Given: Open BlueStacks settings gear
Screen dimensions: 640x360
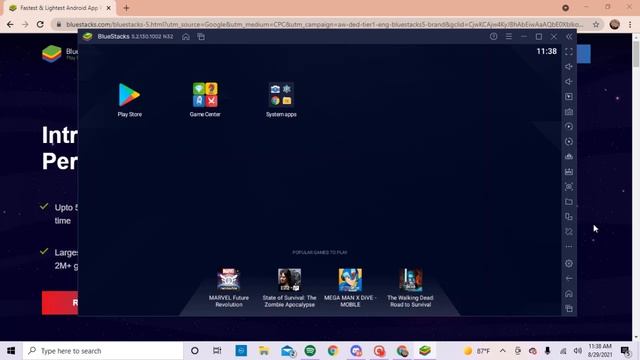Looking at the screenshot, I should coord(569,264).
